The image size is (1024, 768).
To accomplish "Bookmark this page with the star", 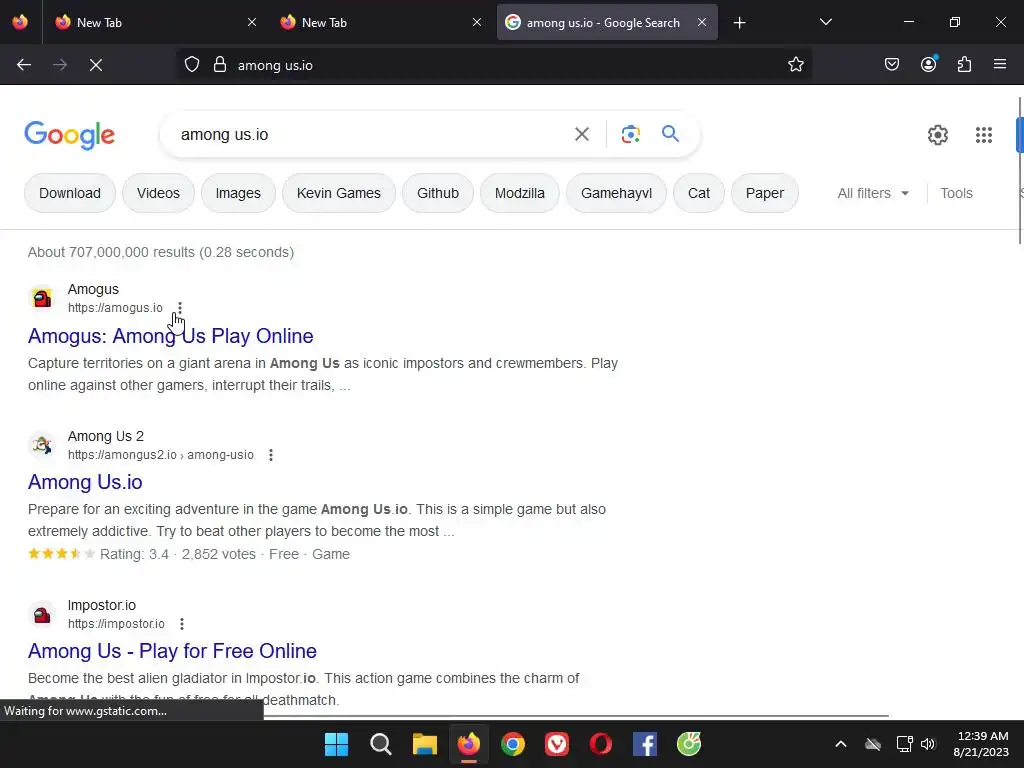I will [x=795, y=65].
